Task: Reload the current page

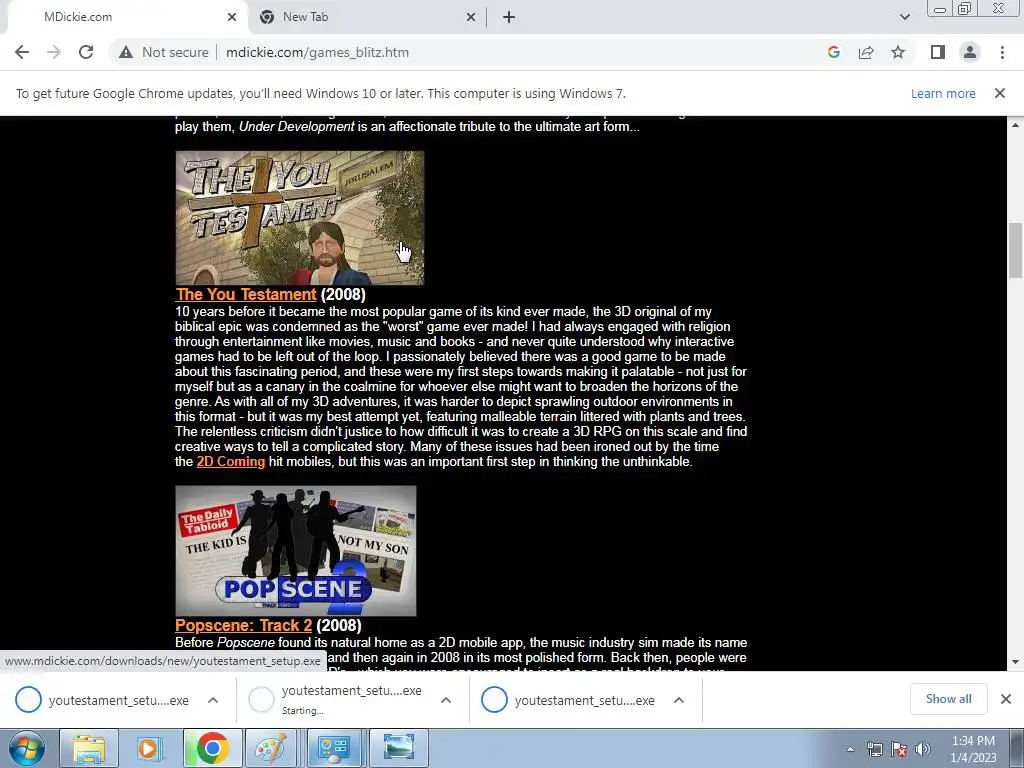Action: click(86, 52)
